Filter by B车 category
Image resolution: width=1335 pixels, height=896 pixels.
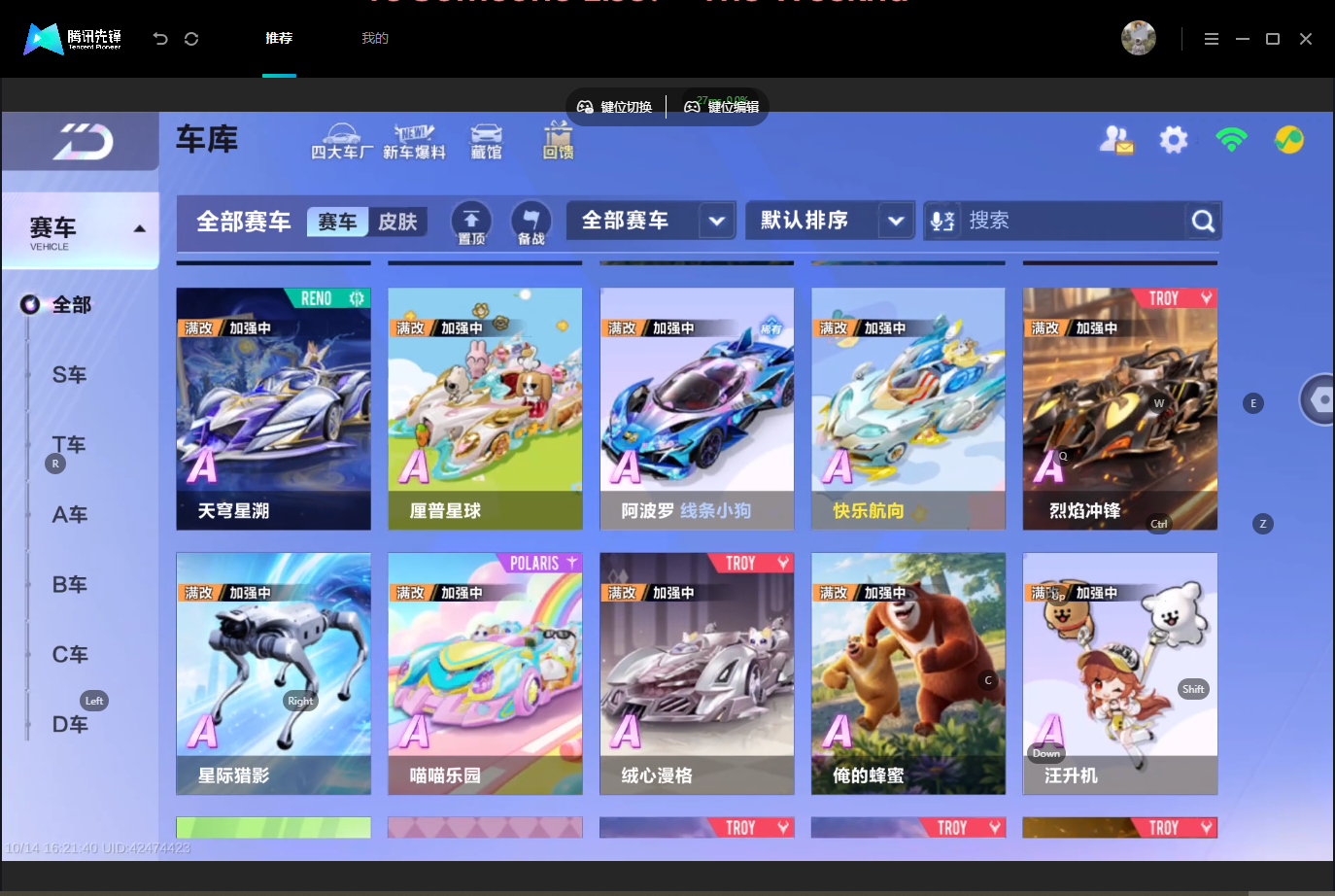pyautogui.click(x=69, y=585)
